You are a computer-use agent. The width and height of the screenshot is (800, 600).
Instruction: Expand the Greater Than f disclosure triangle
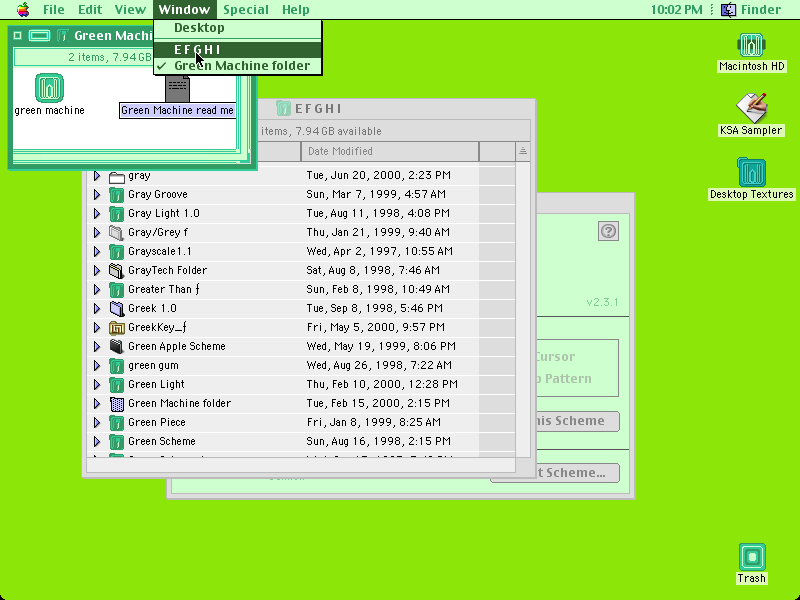click(96, 289)
